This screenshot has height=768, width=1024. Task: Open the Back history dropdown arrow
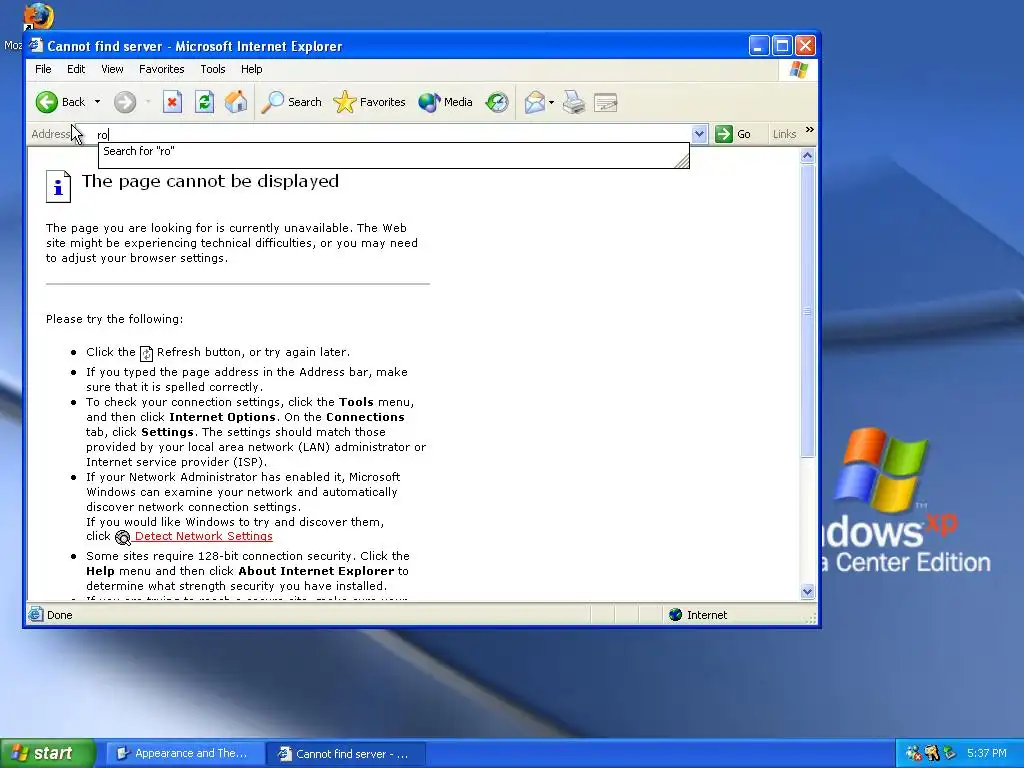(97, 102)
